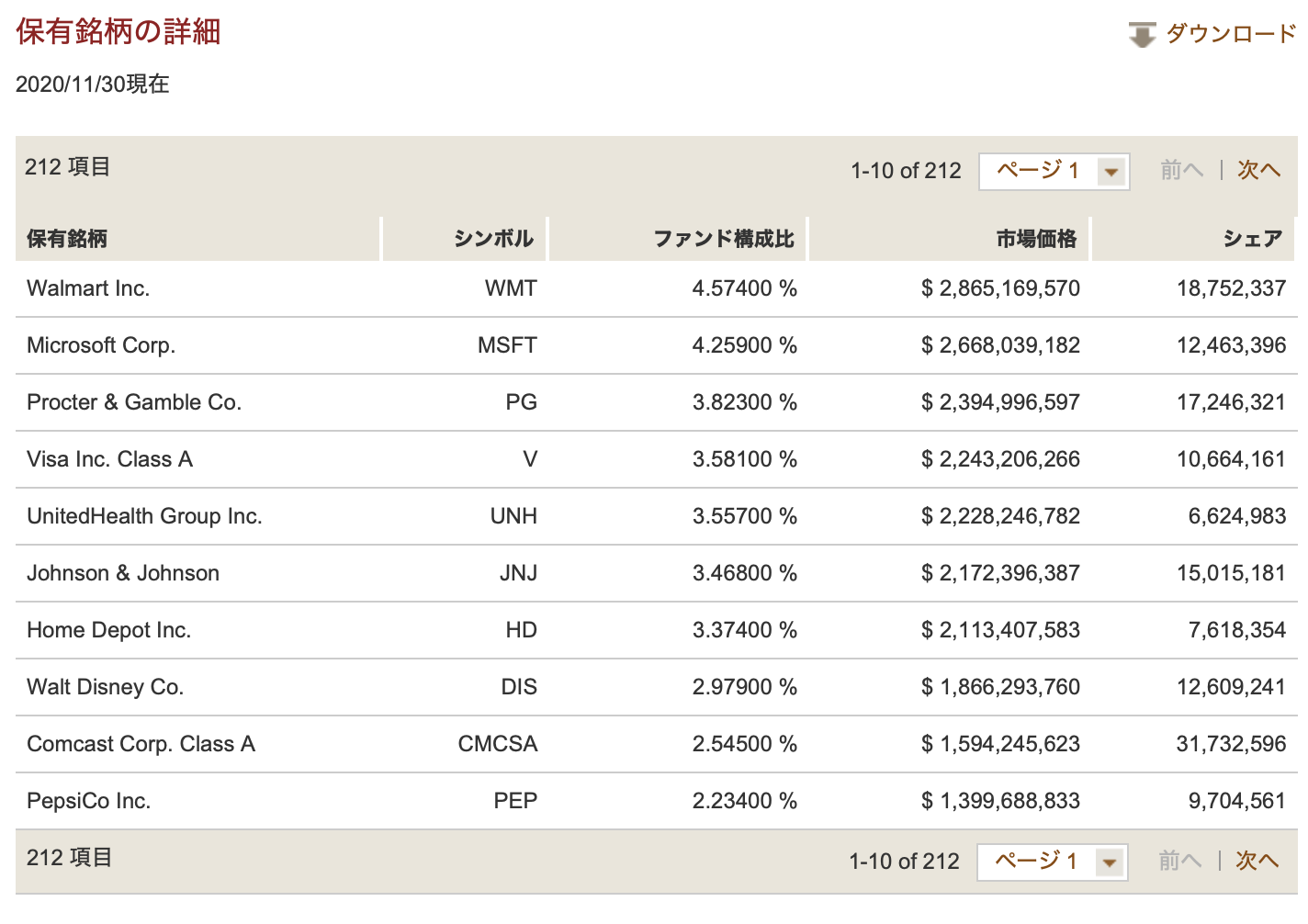1308x924 pixels.
Task: Click the 4.57400 % fund weight
Action: (744, 288)
